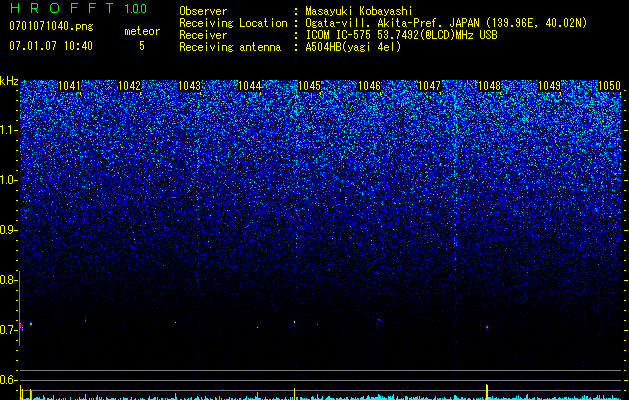Click the timestamp 07.01.07 10:40
Image resolution: width=629 pixels, height=400 pixels.
pos(51,46)
